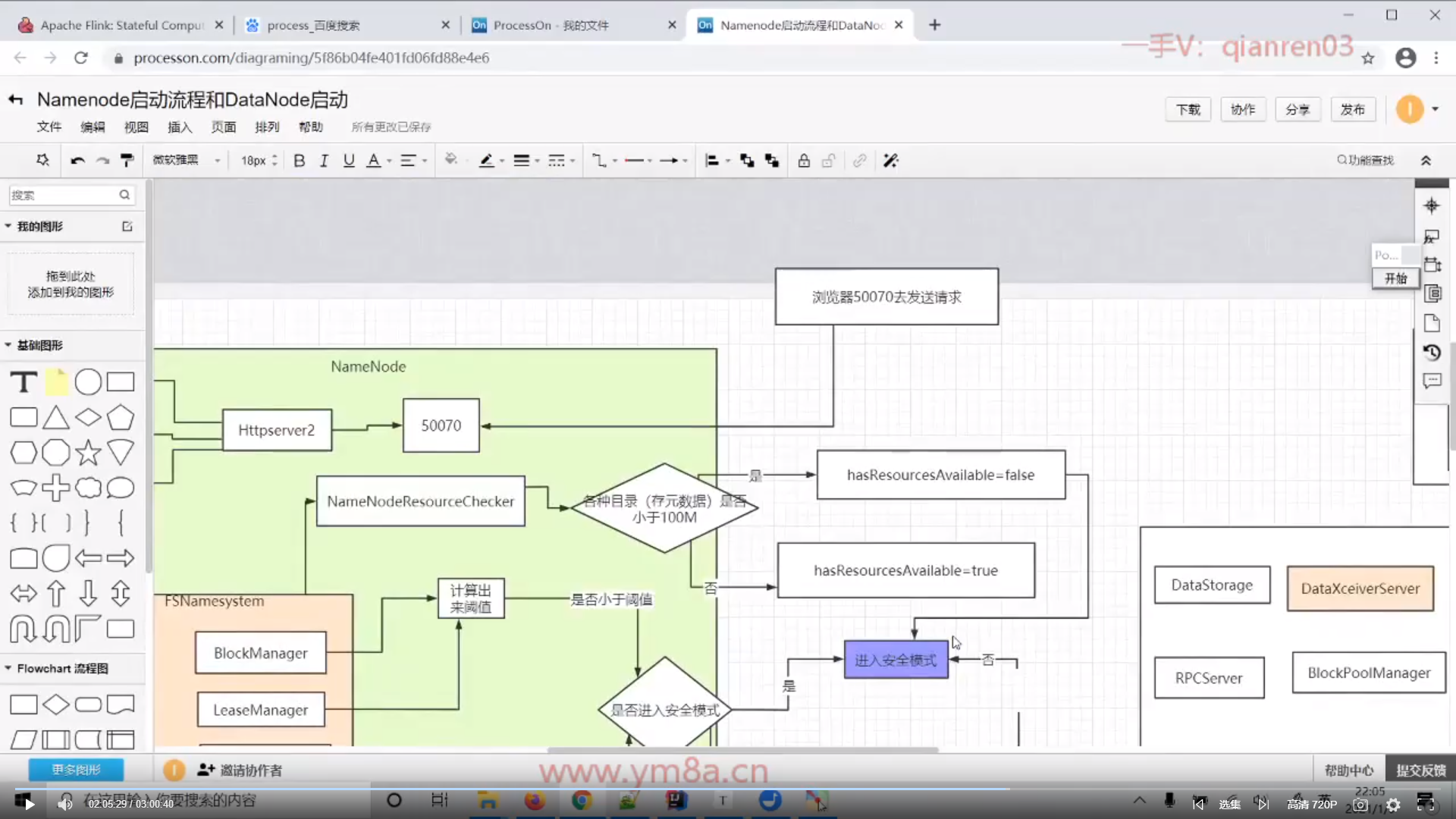This screenshot has height=819, width=1456.
Task: Toggle underline text formatting
Action: (x=349, y=161)
